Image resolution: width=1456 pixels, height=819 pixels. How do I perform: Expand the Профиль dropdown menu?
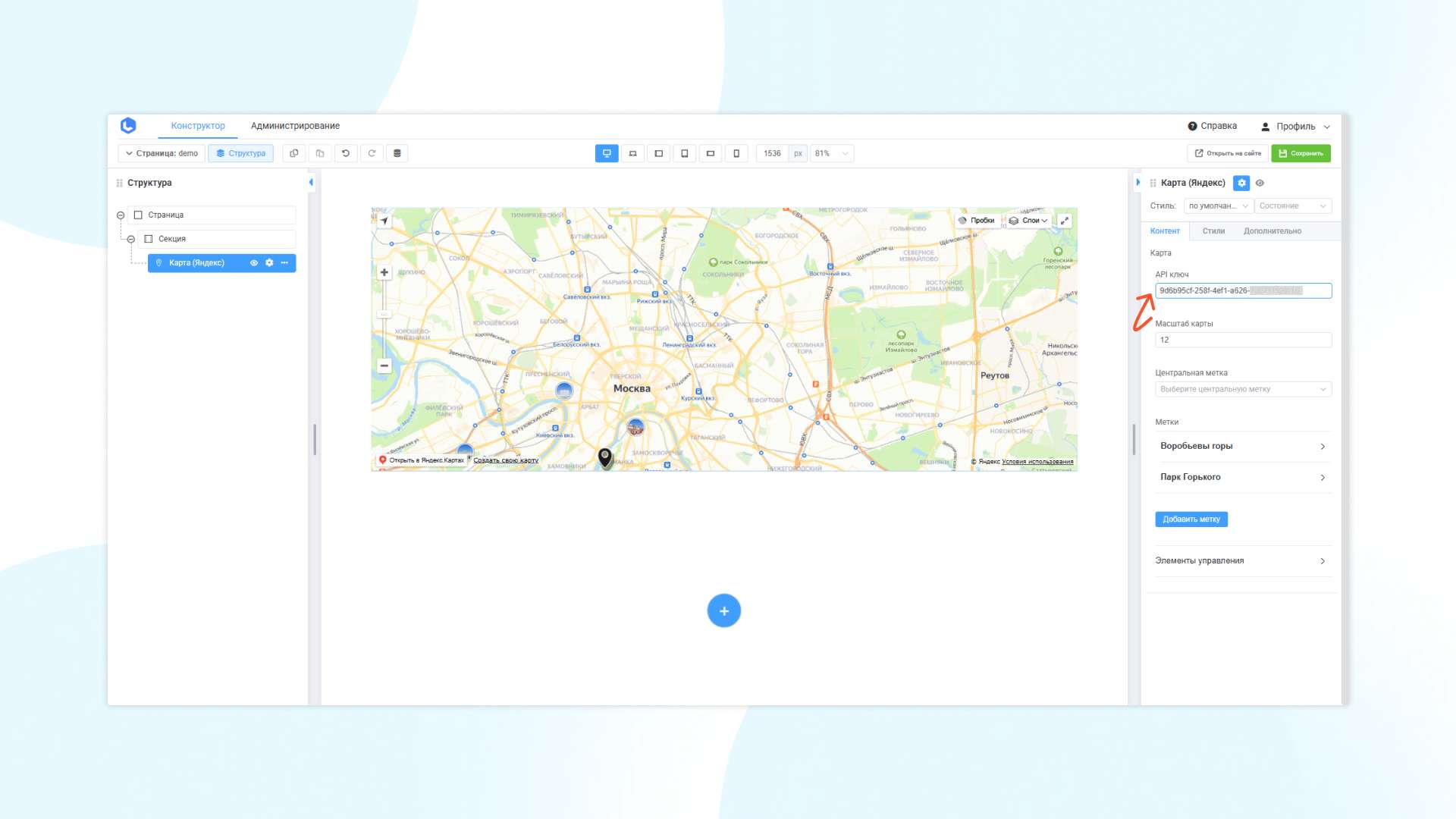pyautogui.click(x=1295, y=127)
